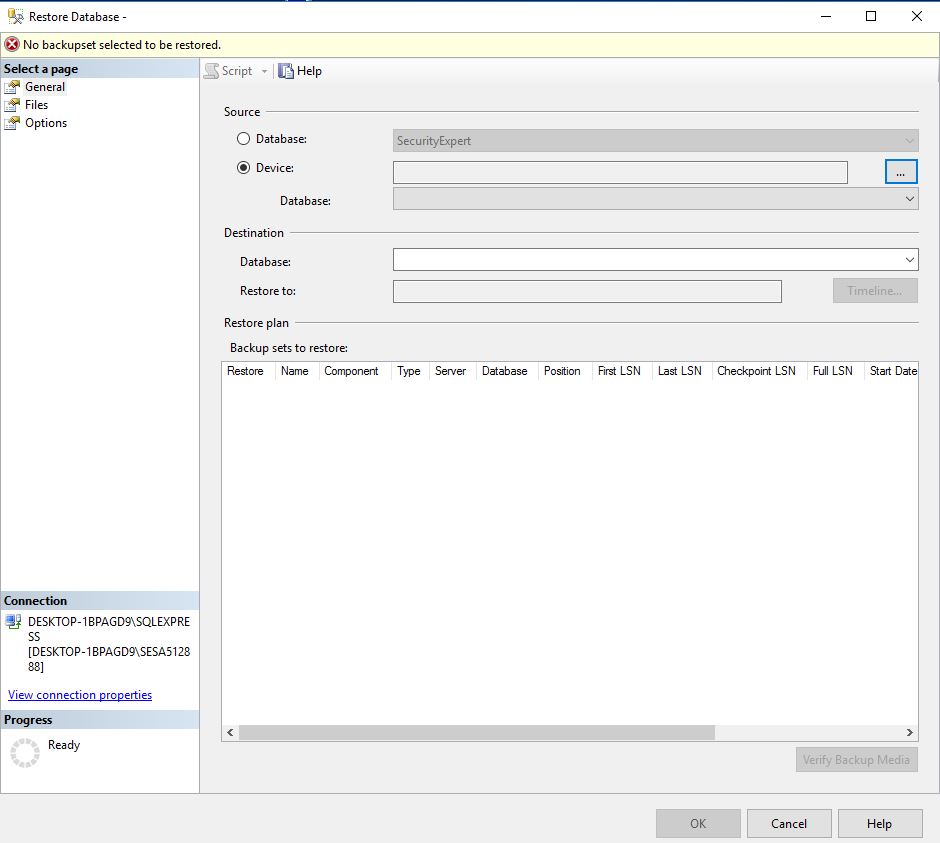Click the Script toolbar icon
The height and width of the screenshot is (843, 940).
coord(212,71)
